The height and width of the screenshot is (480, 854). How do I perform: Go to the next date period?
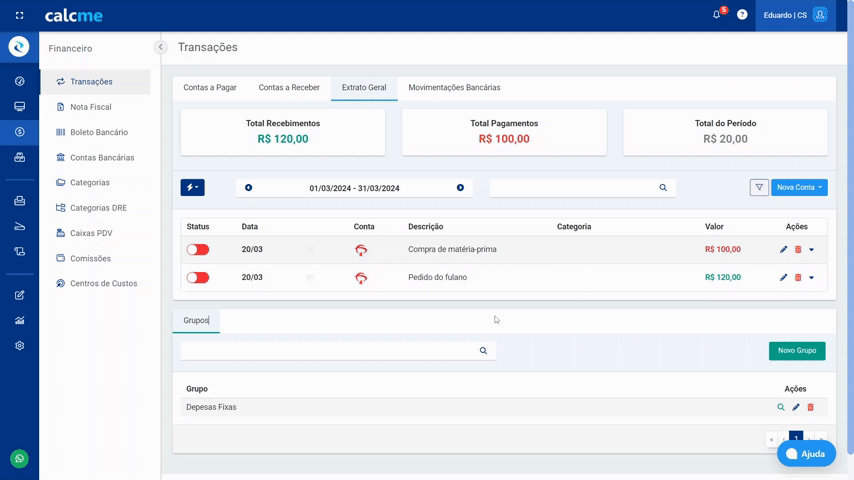point(460,188)
